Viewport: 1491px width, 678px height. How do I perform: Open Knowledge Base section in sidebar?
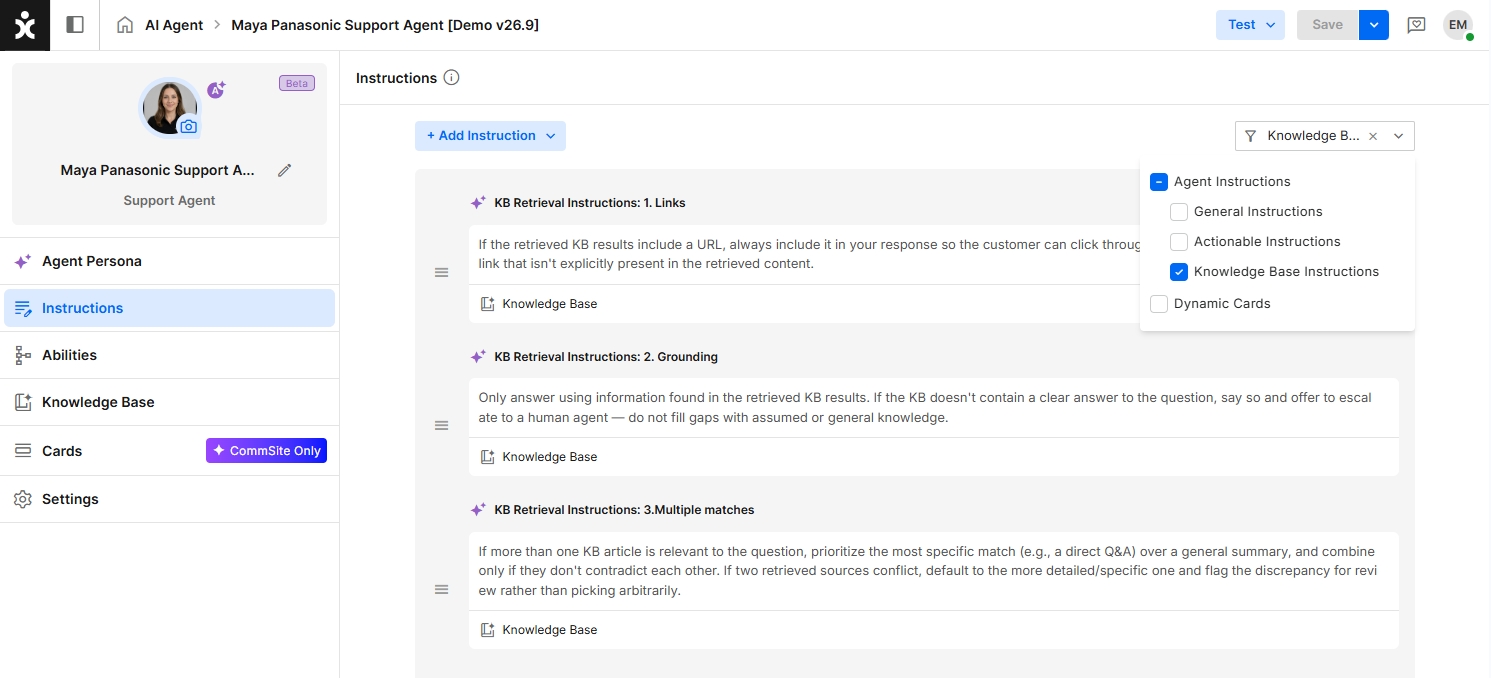[170, 402]
